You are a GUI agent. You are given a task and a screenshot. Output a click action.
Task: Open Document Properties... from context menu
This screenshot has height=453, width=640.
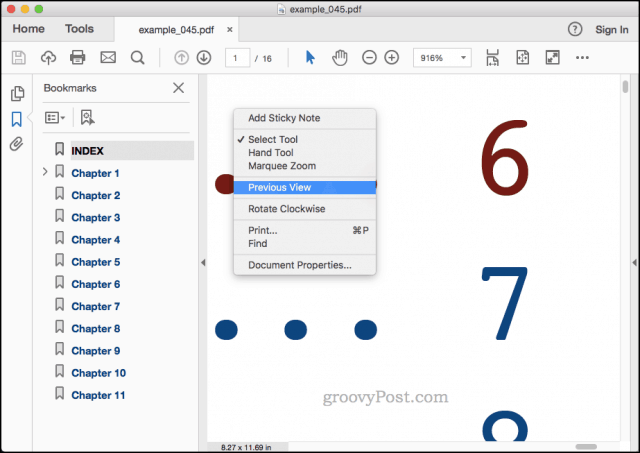coord(305,265)
